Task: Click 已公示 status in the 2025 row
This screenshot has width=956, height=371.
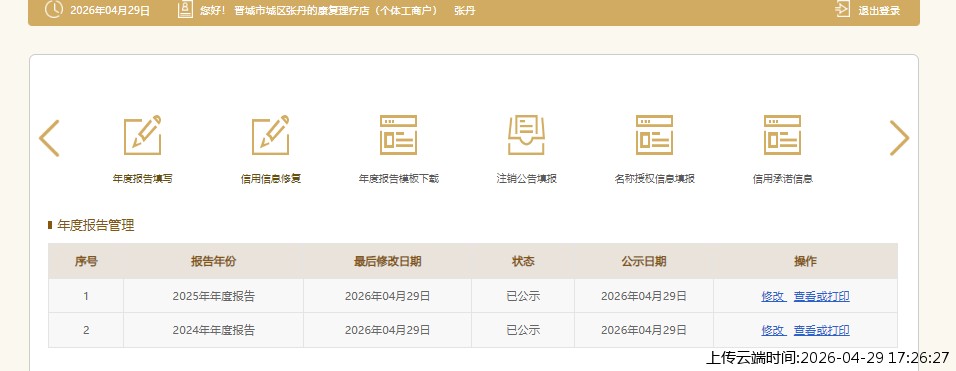Action: point(523,297)
